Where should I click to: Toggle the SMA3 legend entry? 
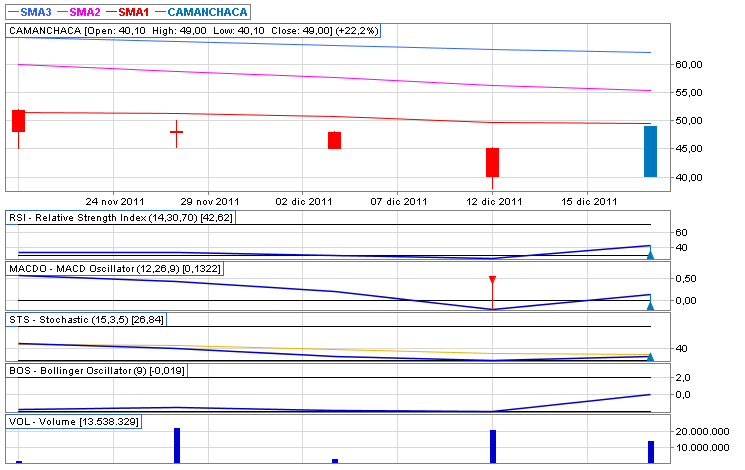[29, 10]
